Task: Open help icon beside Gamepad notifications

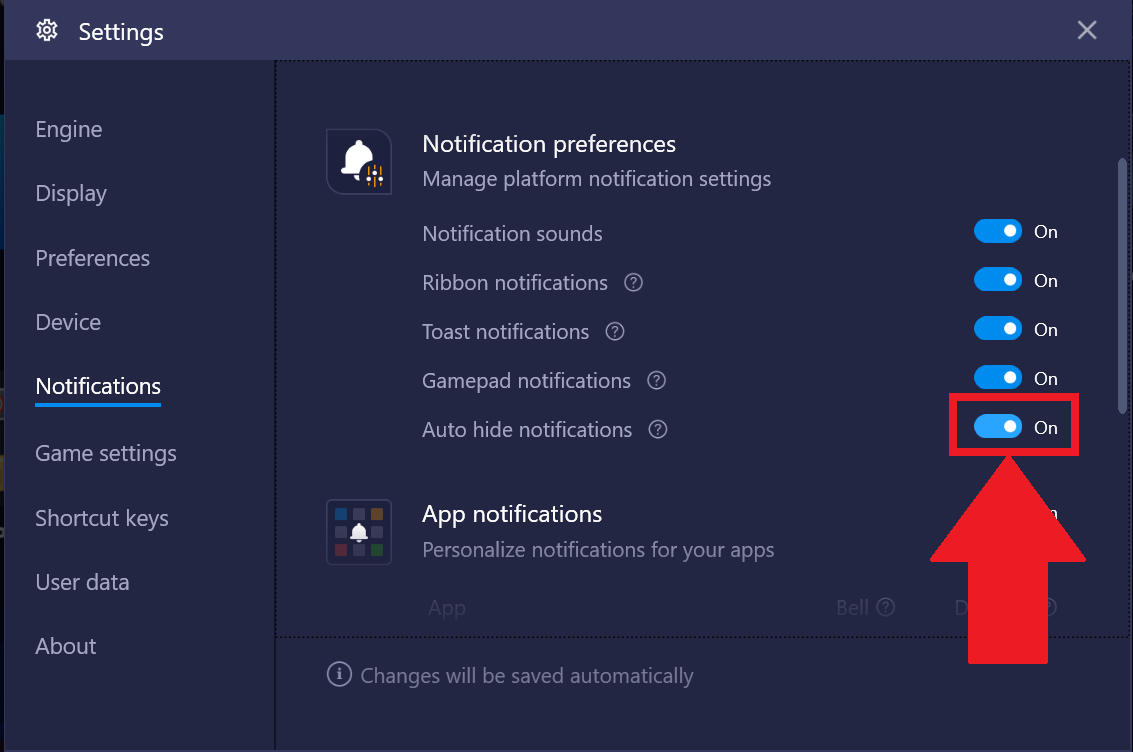Action: [x=656, y=381]
